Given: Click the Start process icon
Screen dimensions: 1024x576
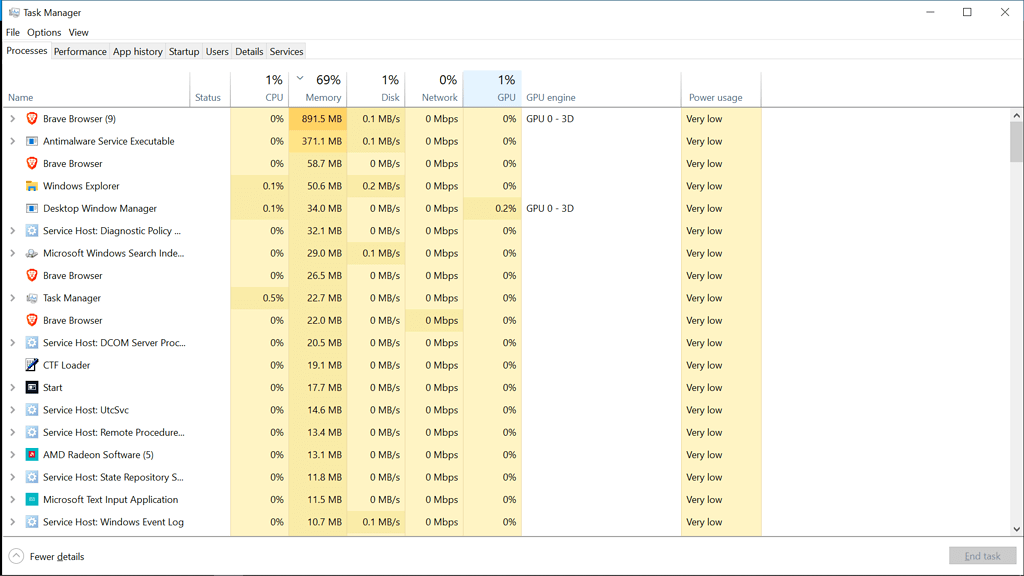Looking at the screenshot, I should coord(32,387).
